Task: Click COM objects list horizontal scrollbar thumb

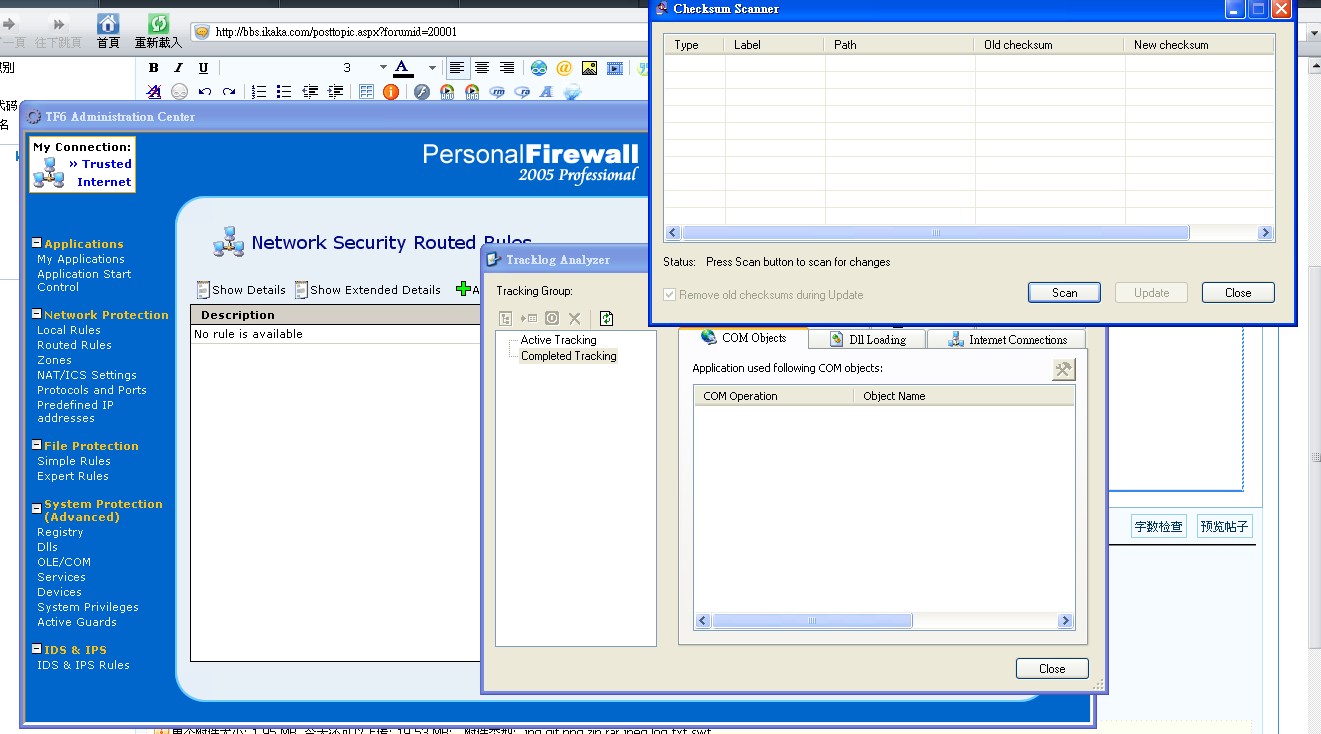Action: (x=812, y=621)
